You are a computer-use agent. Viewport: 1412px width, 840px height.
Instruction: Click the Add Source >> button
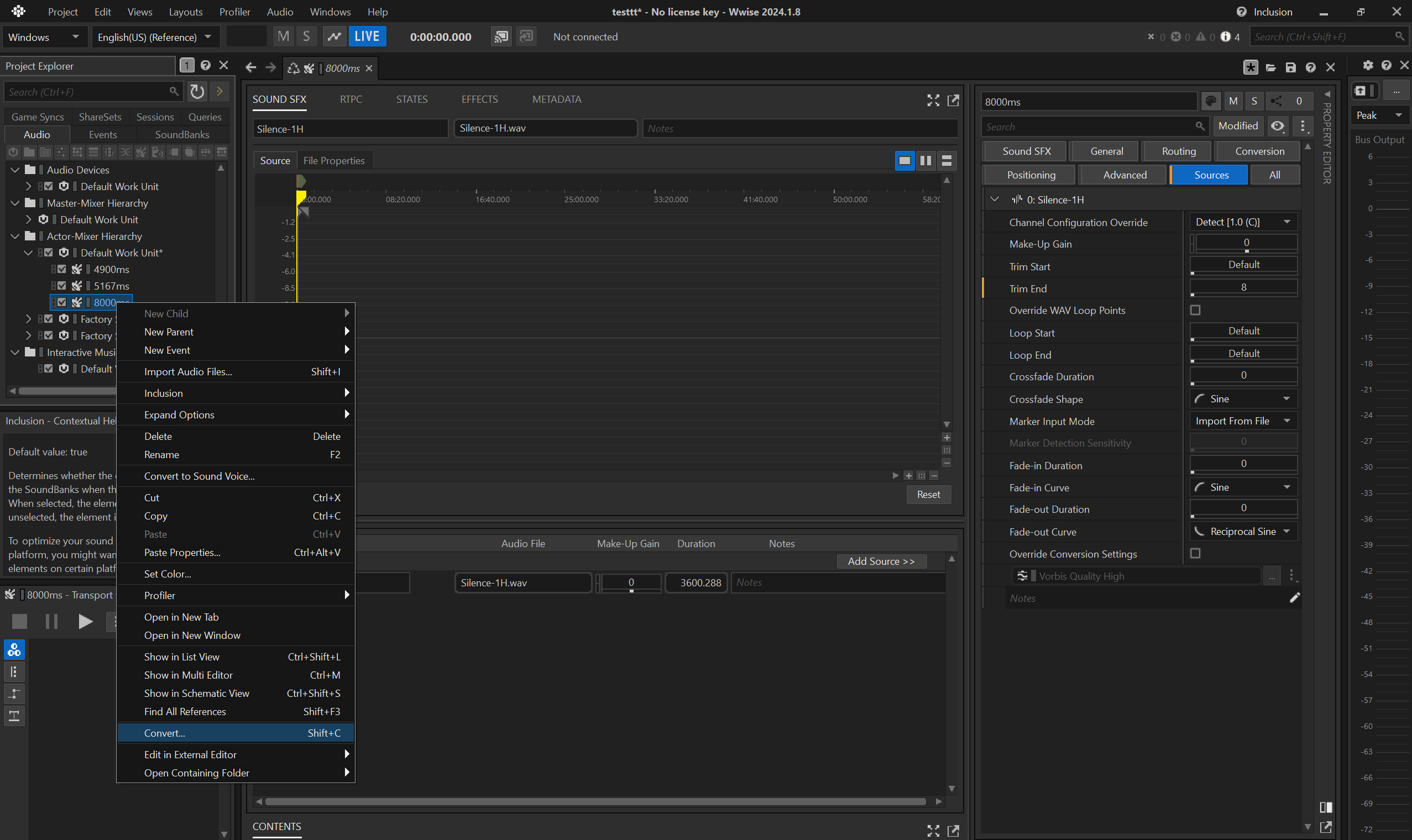[881, 561]
